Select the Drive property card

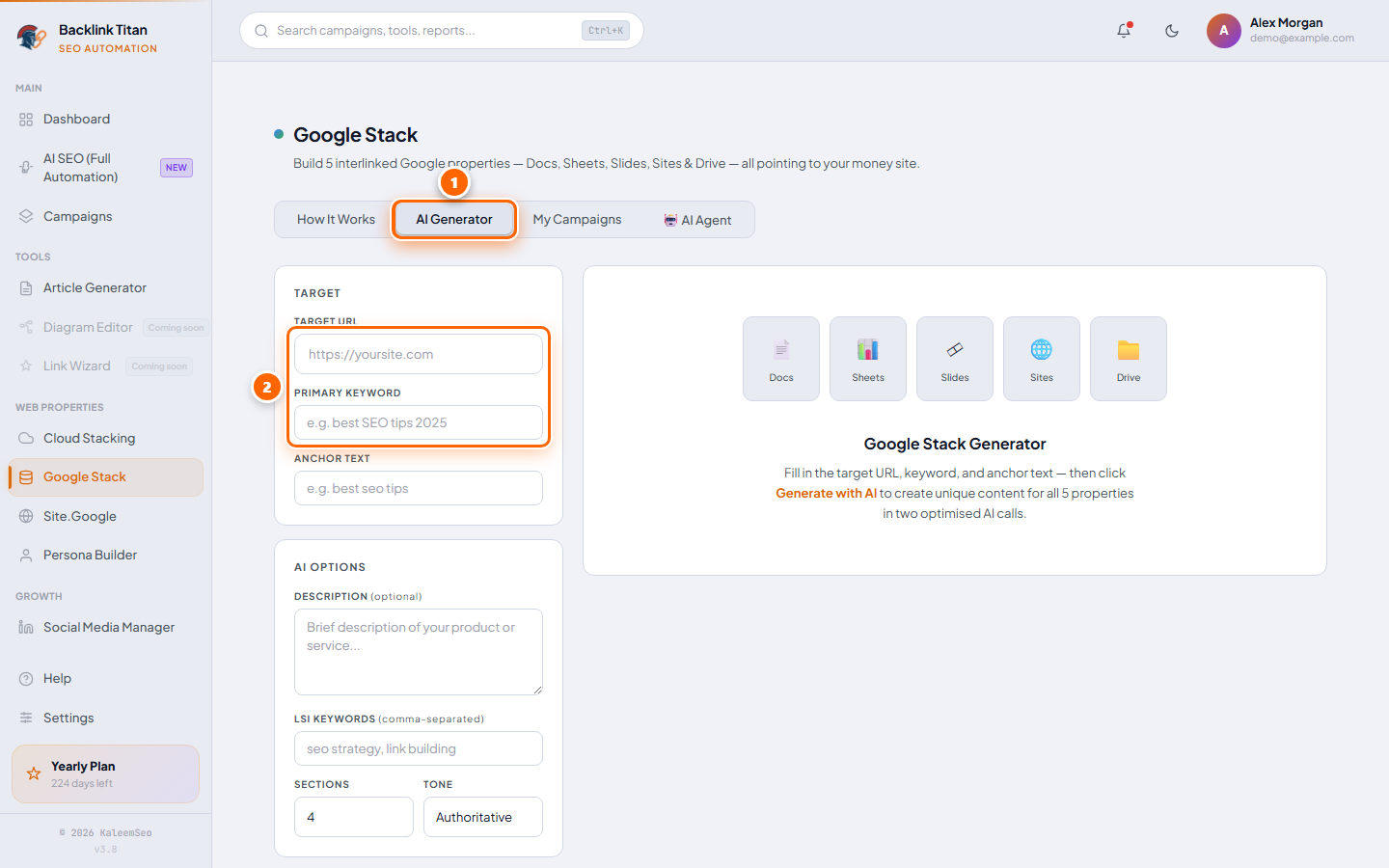coord(1129,359)
